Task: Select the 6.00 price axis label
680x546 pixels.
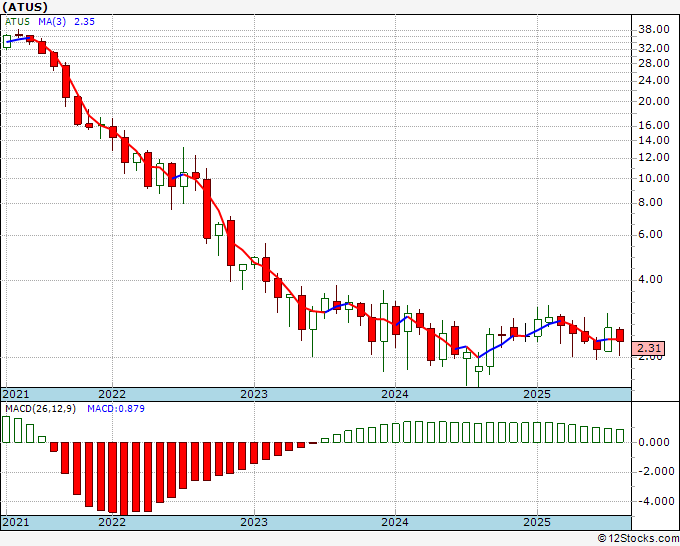Action: pos(650,235)
